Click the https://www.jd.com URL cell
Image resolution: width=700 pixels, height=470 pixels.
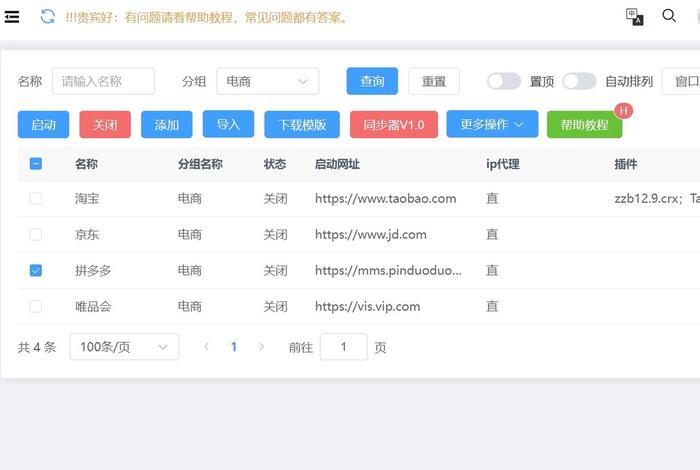371,234
